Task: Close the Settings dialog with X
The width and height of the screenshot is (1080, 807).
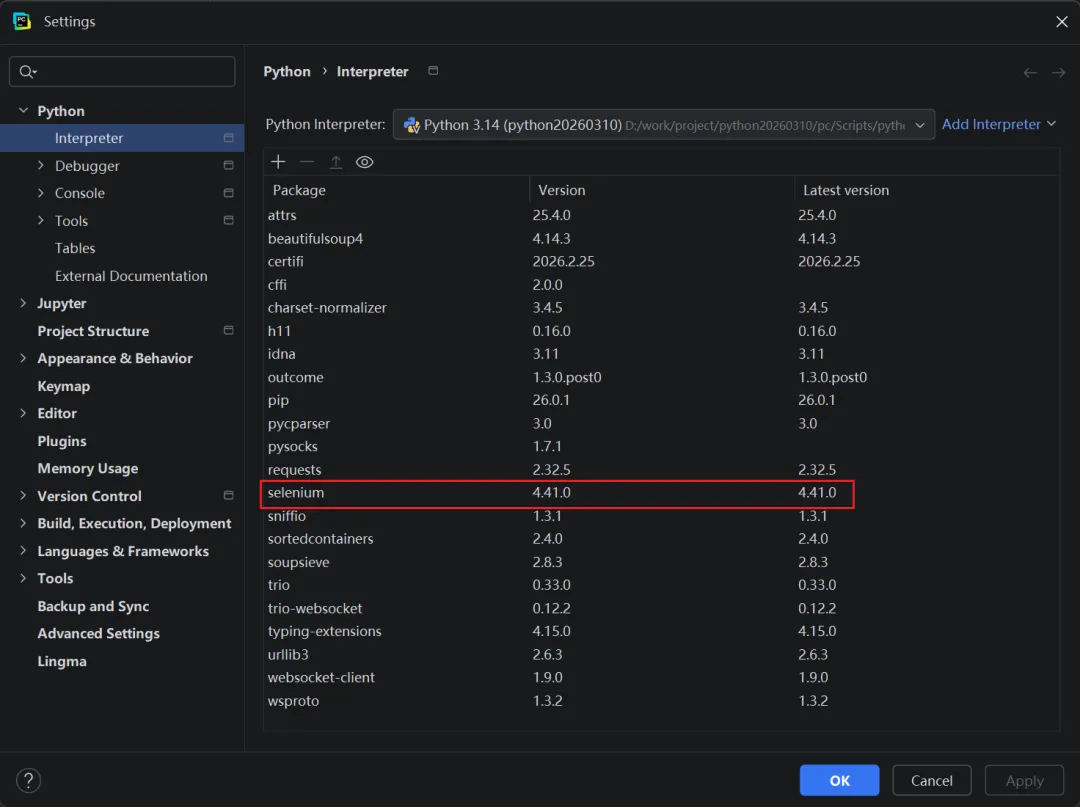Action: 1061,21
